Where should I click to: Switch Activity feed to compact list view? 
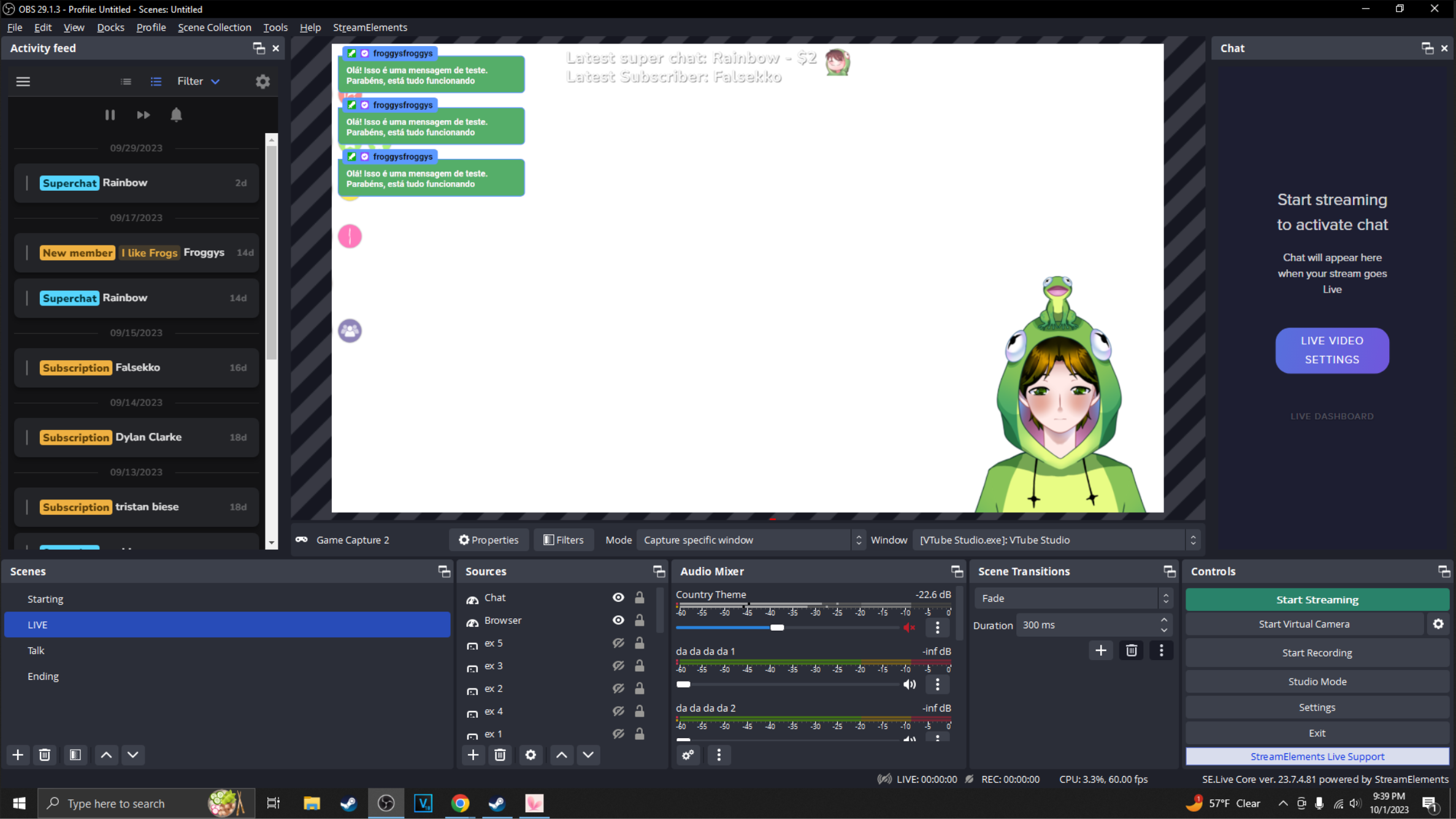pos(126,82)
